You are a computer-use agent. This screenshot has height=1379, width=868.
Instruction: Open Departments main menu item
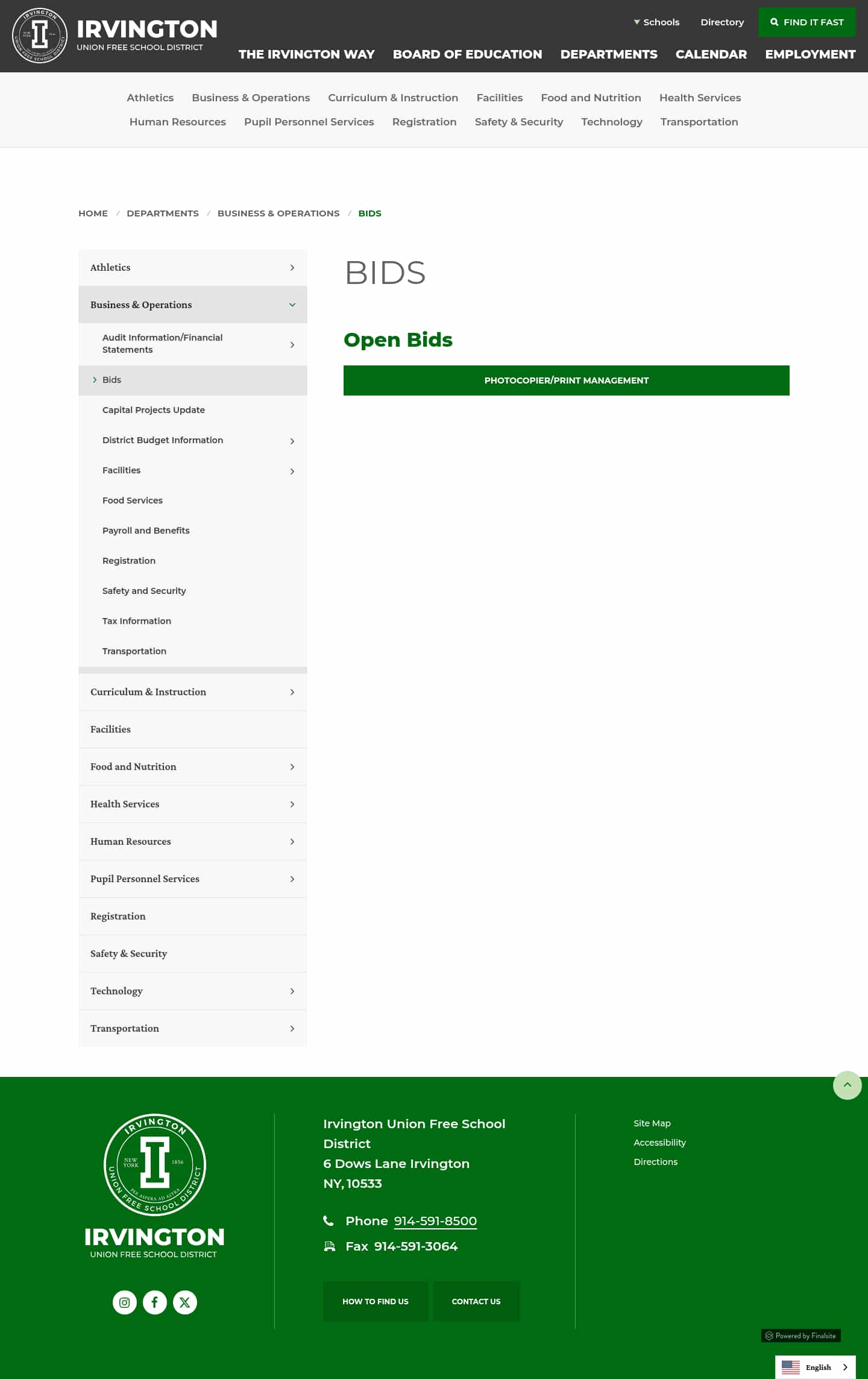pyautogui.click(x=609, y=54)
